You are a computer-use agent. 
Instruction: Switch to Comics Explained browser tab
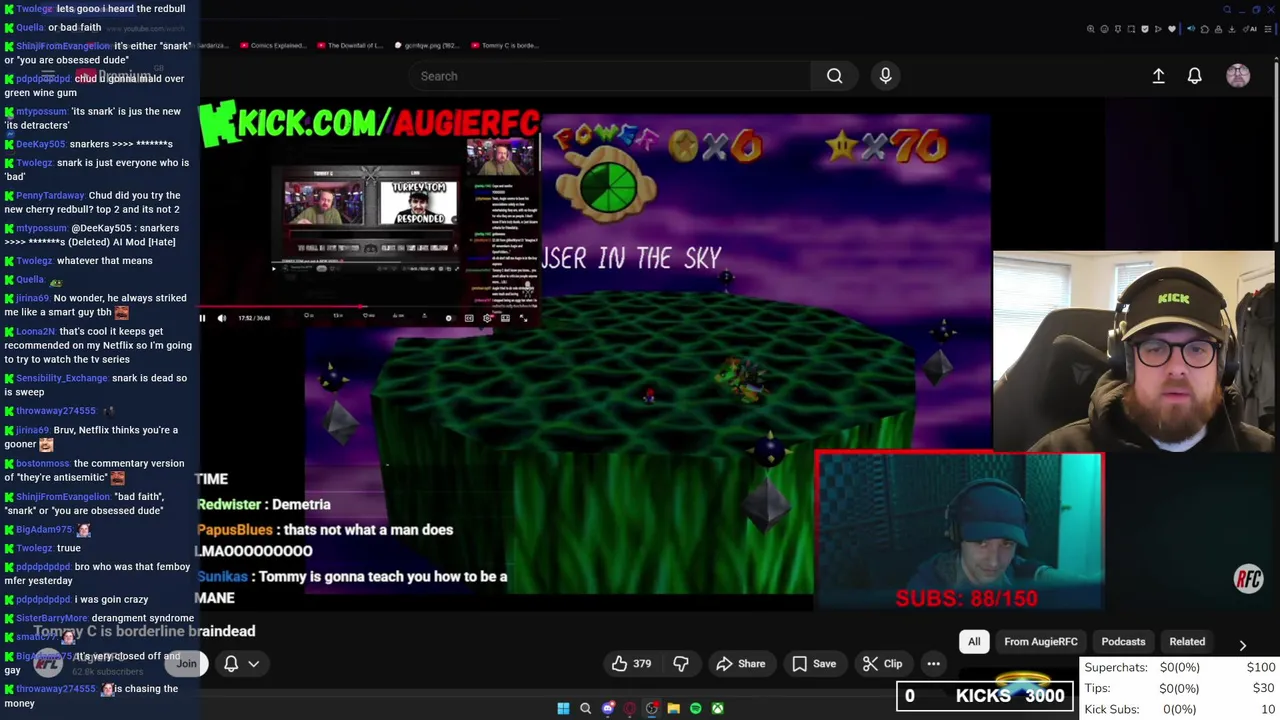coord(275,45)
